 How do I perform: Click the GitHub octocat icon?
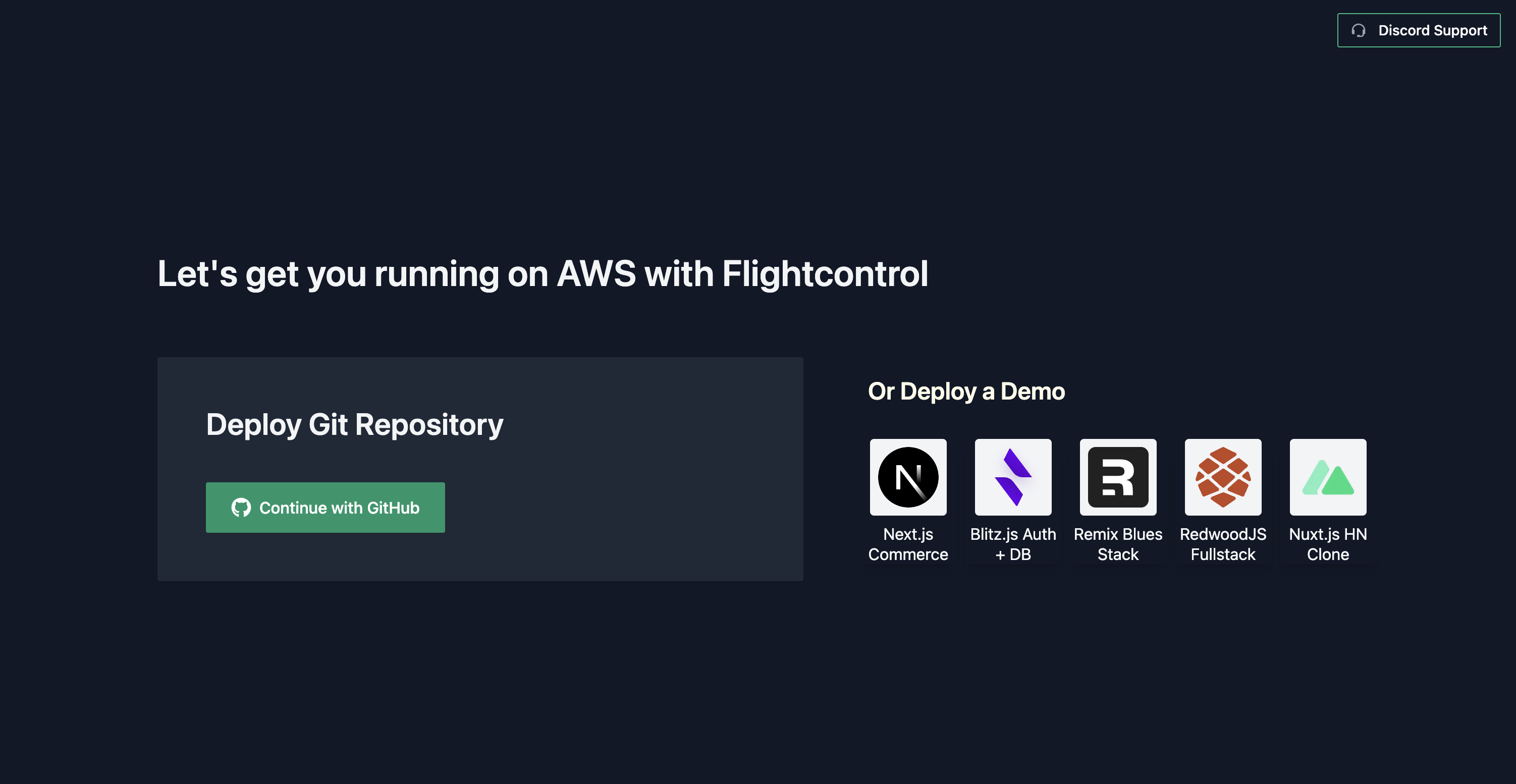click(x=241, y=508)
